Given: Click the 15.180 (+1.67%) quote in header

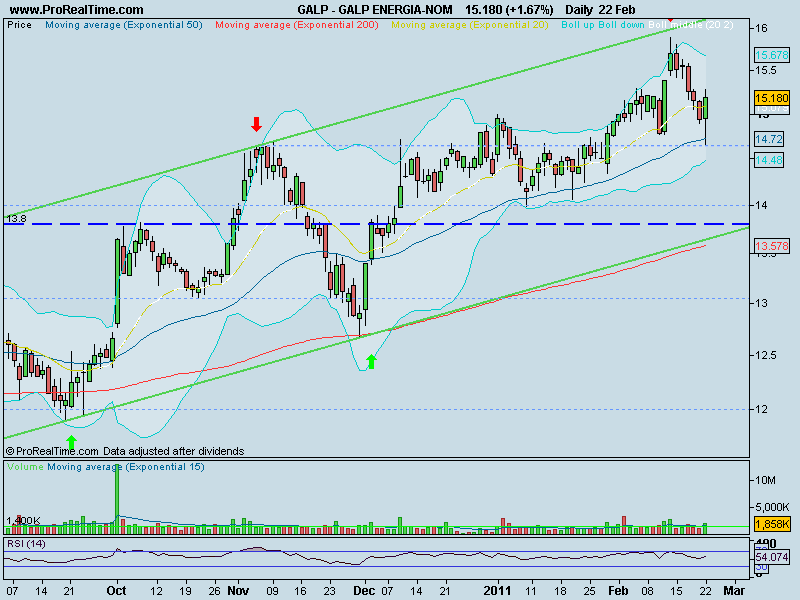Looking at the screenshot, I should coord(509,10).
